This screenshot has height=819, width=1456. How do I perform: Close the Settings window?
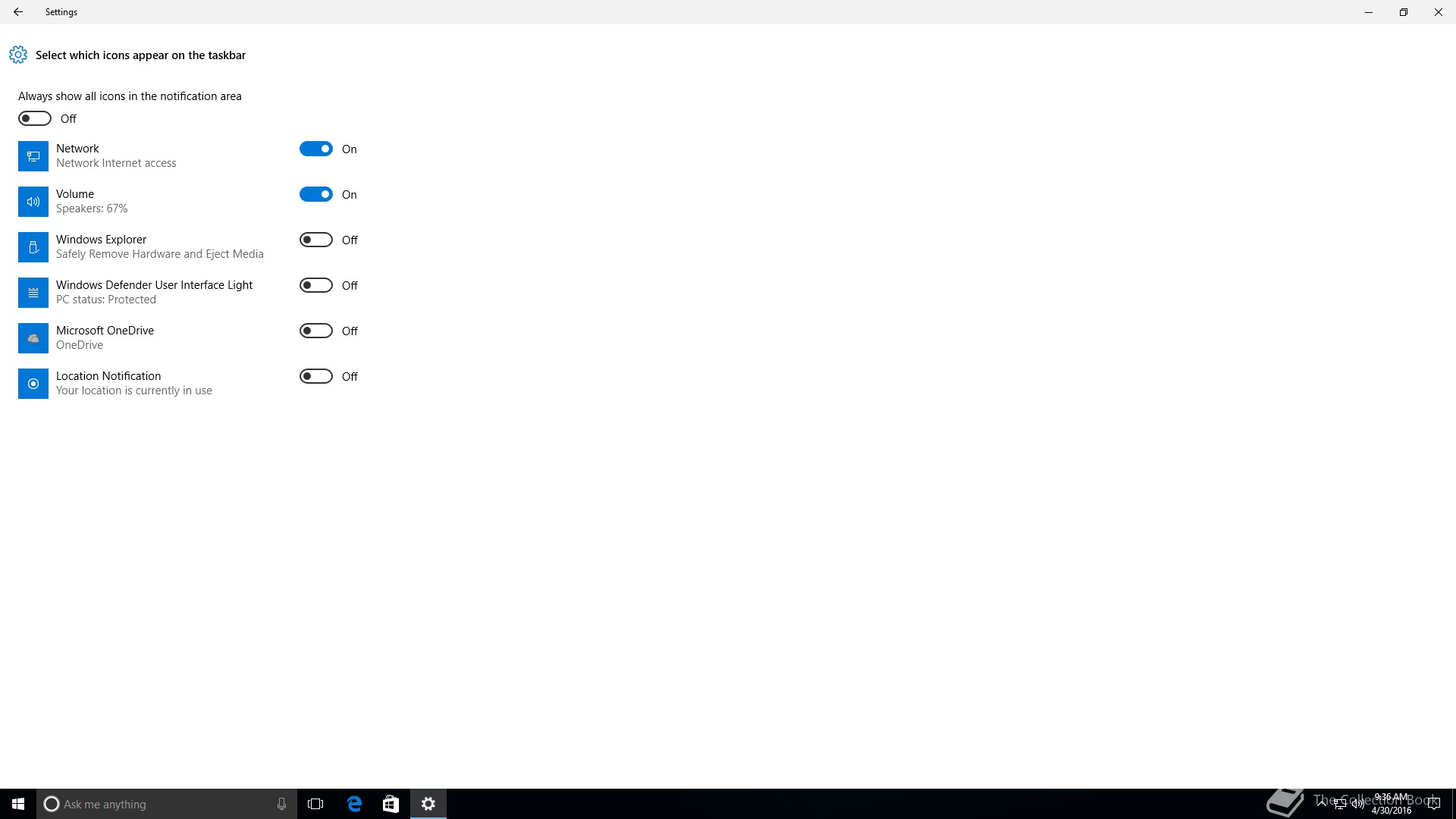[1439, 12]
